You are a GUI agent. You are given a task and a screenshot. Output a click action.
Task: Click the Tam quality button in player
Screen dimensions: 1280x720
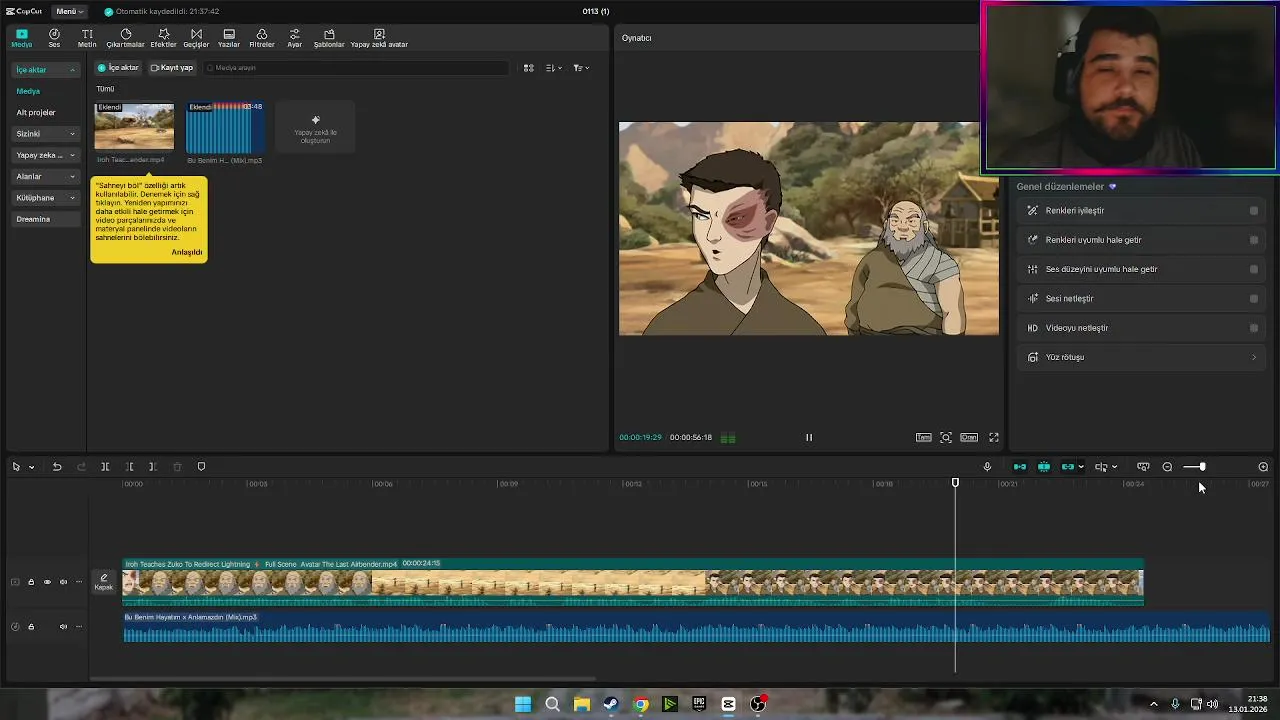click(x=924, y=437)
